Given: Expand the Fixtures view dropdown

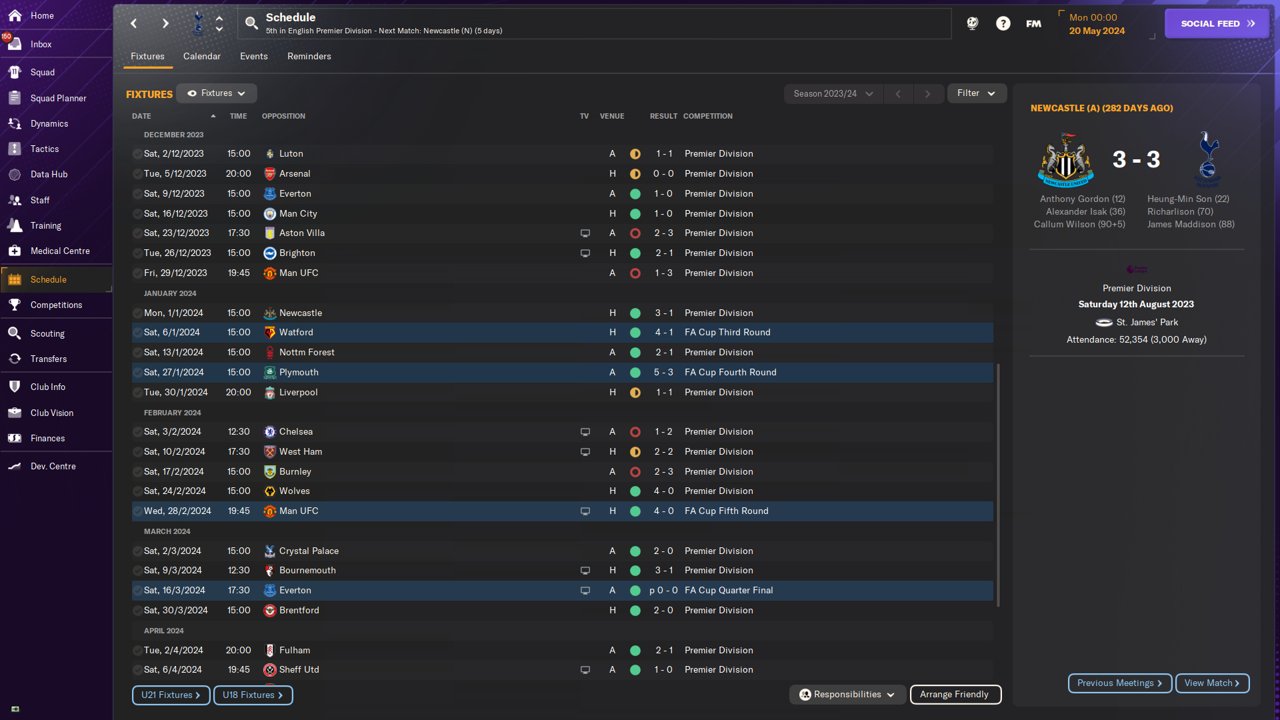Looking at the screenshot, I should coord(217,93).
